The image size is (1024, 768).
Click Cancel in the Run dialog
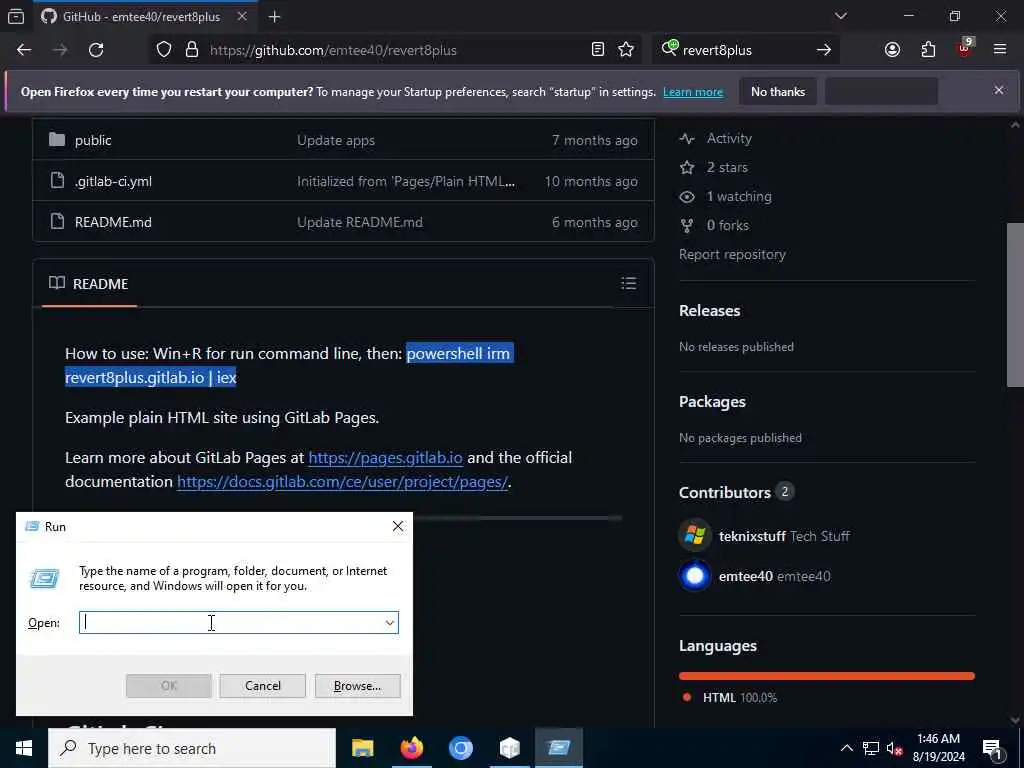[x=263, y=686]
